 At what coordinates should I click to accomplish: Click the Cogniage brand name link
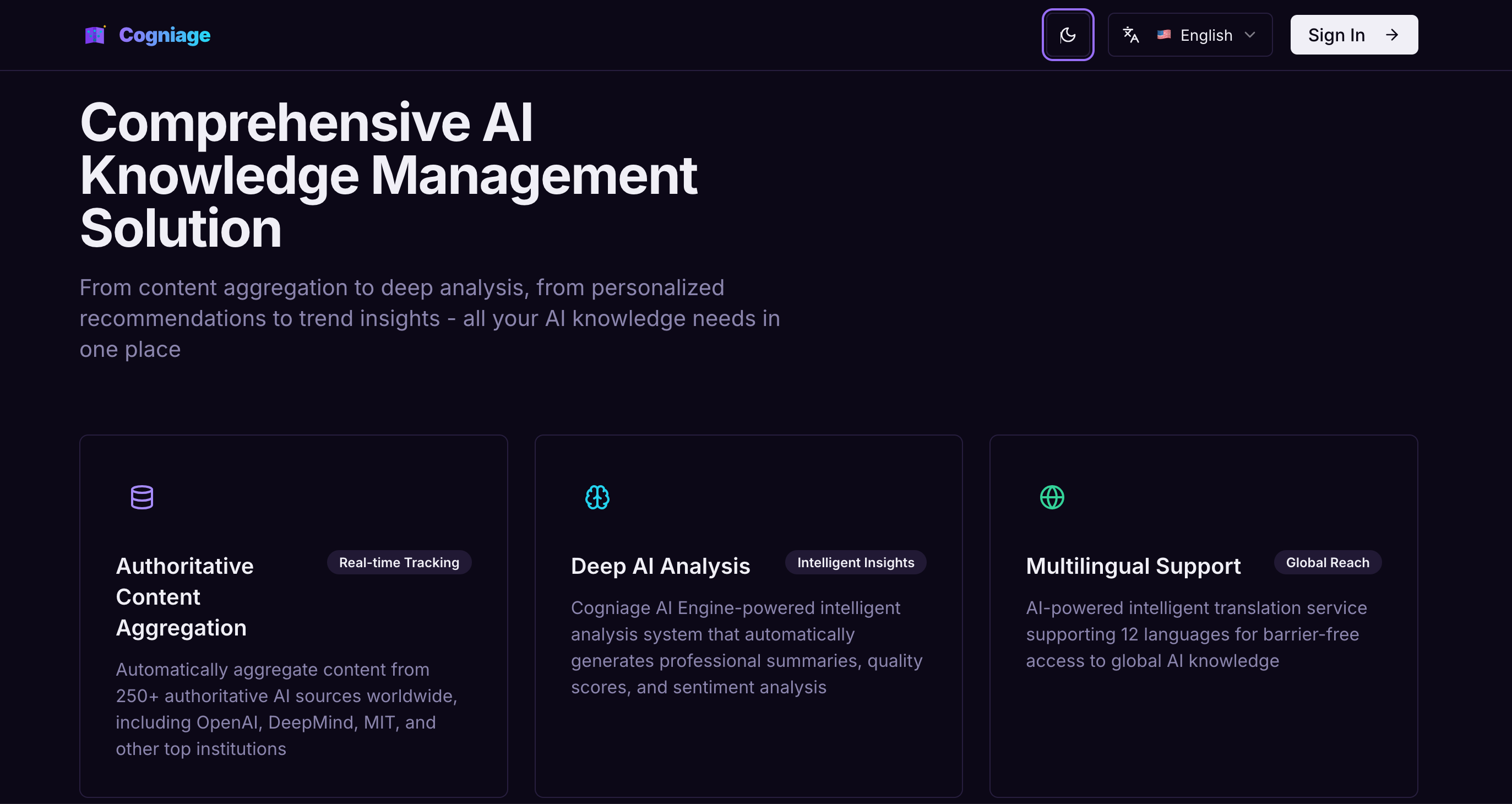tap(164, 35)
